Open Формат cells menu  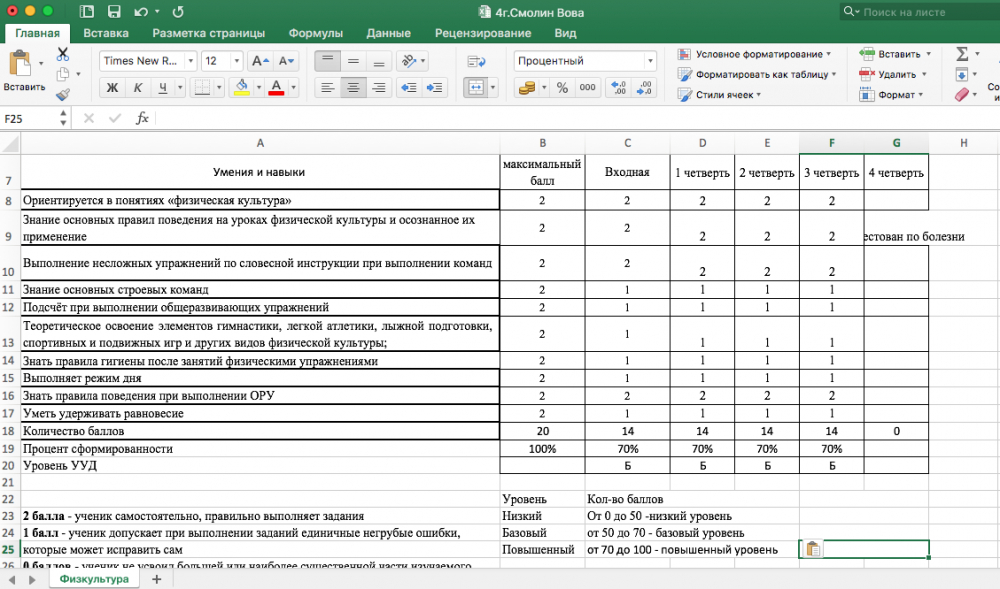pyautogui.click(x=892, y=95)
